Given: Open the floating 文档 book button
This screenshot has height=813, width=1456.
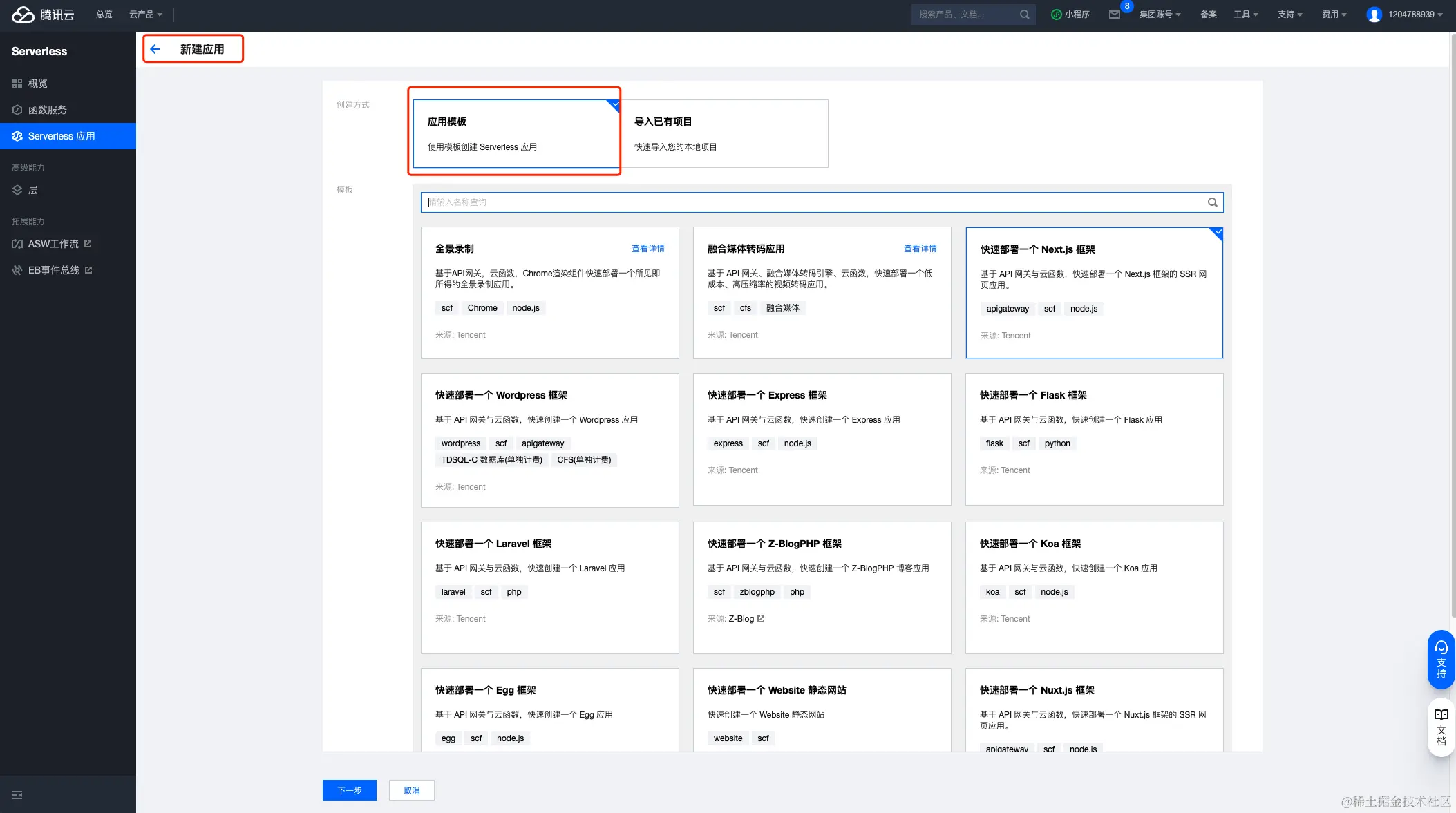Looking at the screenshot, I should [x=1441, y=727].
